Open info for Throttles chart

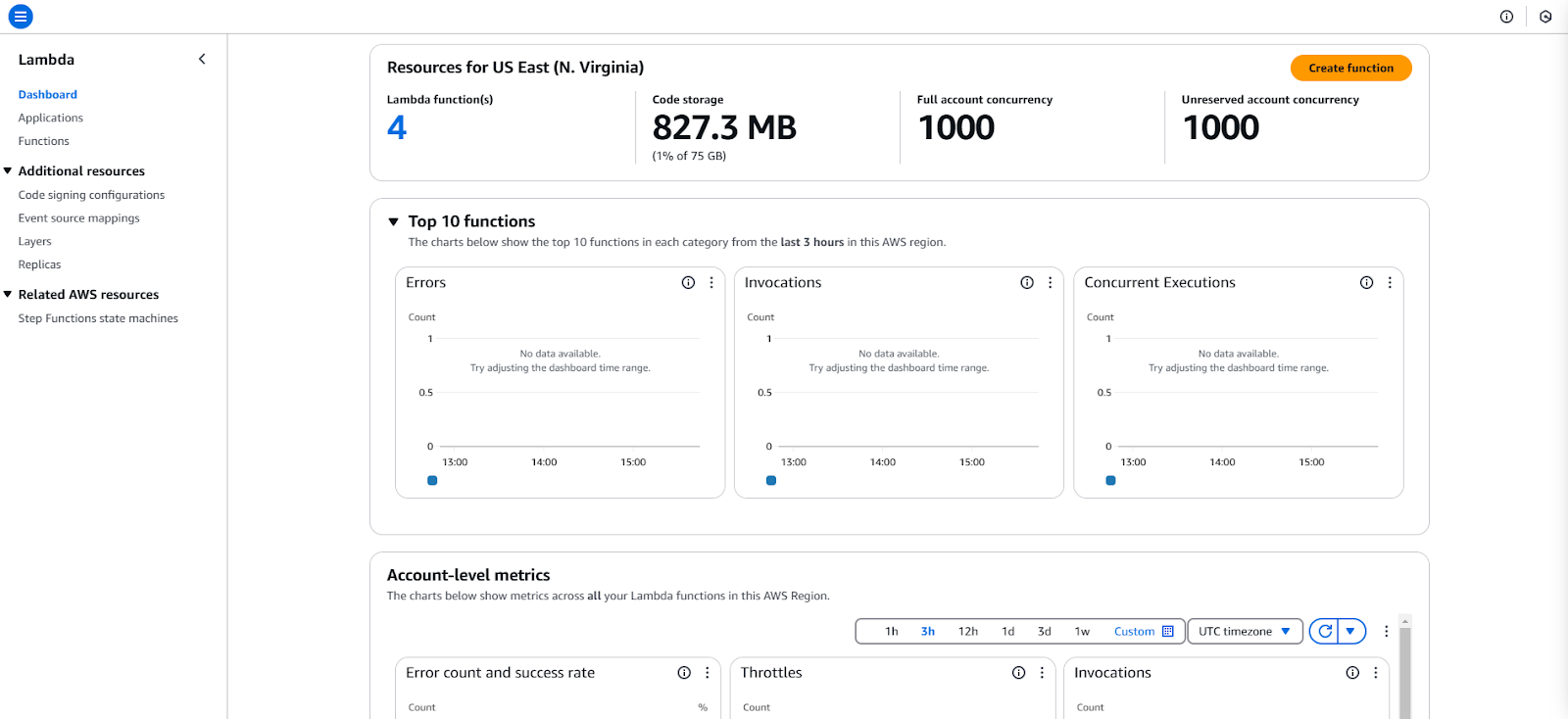(1018, 673)
